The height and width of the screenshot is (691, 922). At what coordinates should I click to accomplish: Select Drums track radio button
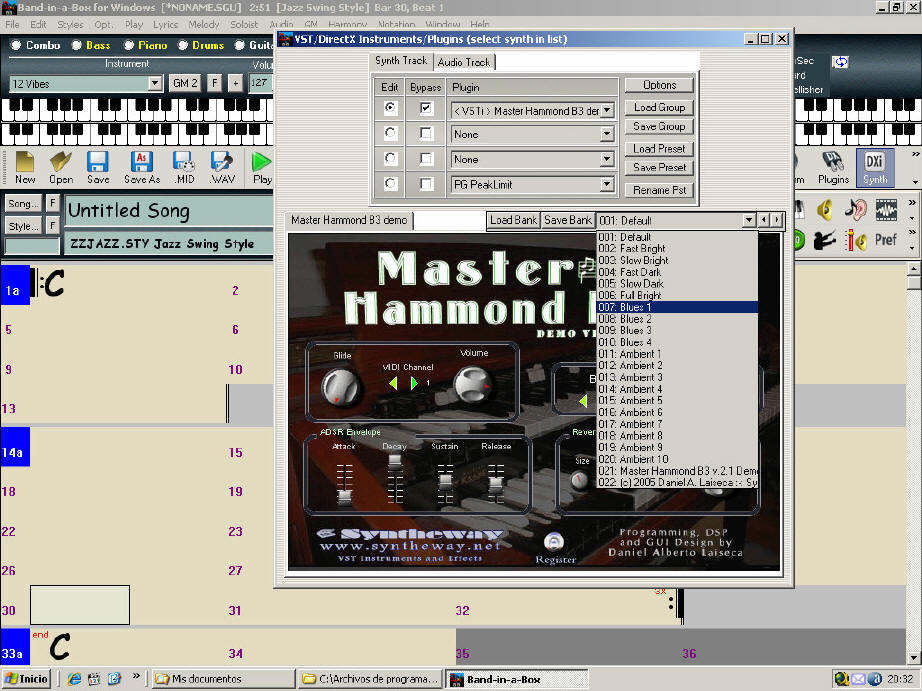click(x=183, y=45)
